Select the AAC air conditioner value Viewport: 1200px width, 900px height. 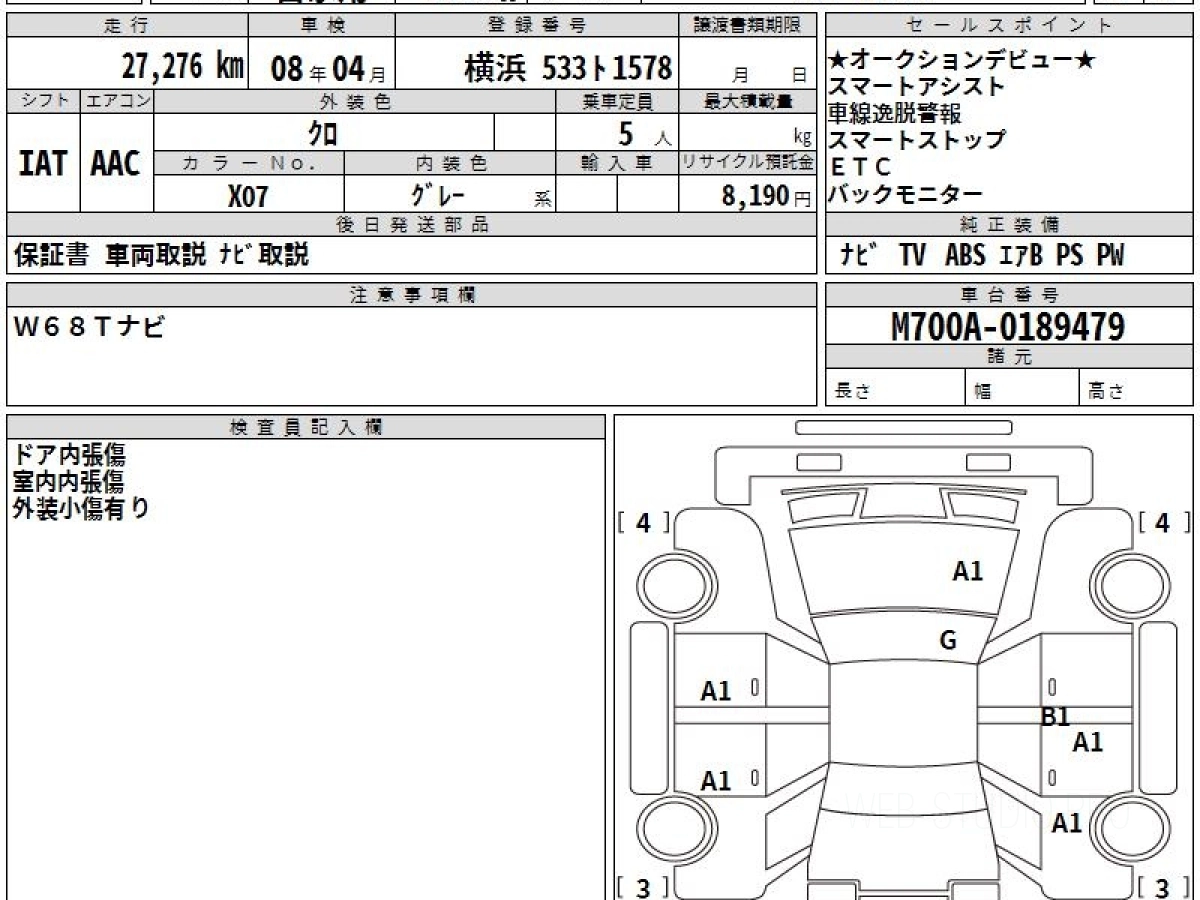click(x=116, y=163)
